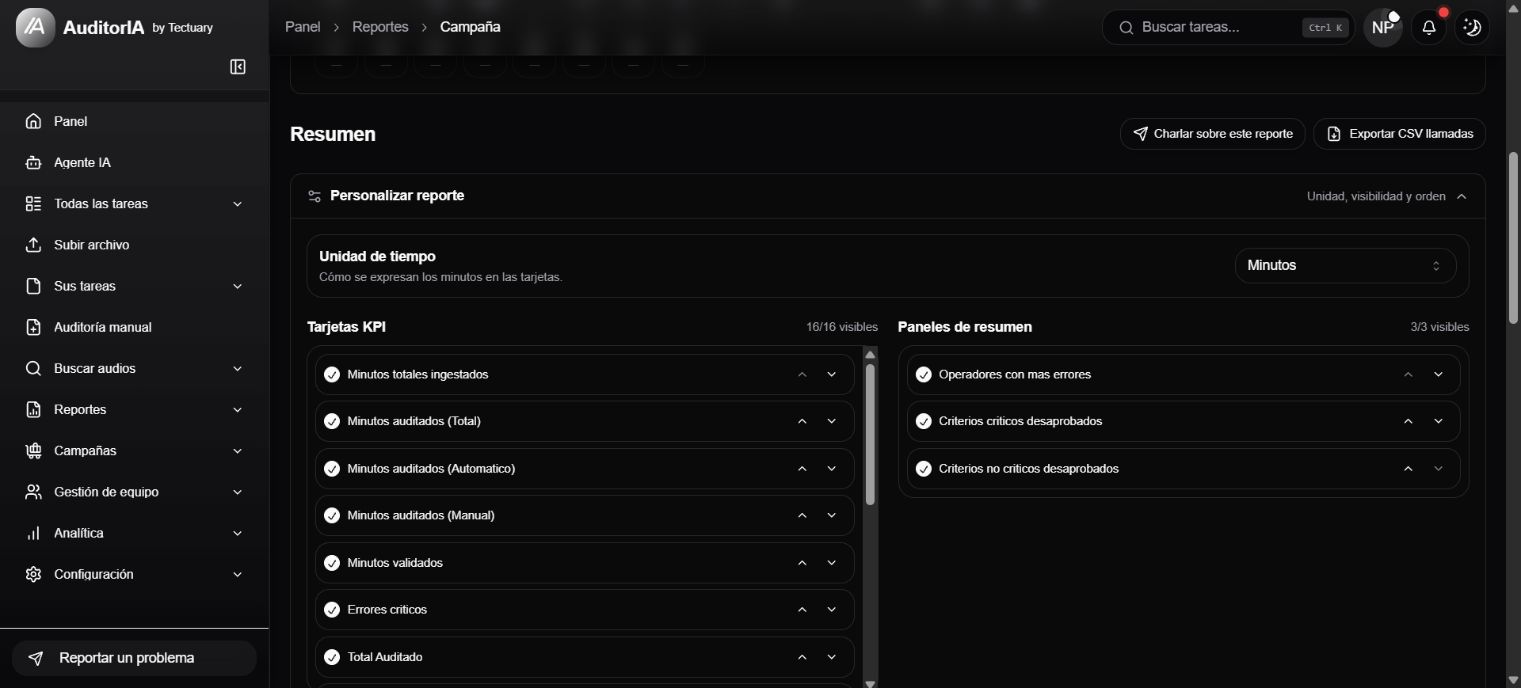Expand Configuración sidebar submenu
Viewport: 1521px width, 688px height.
pyautogui.click(x=237, y=574)
